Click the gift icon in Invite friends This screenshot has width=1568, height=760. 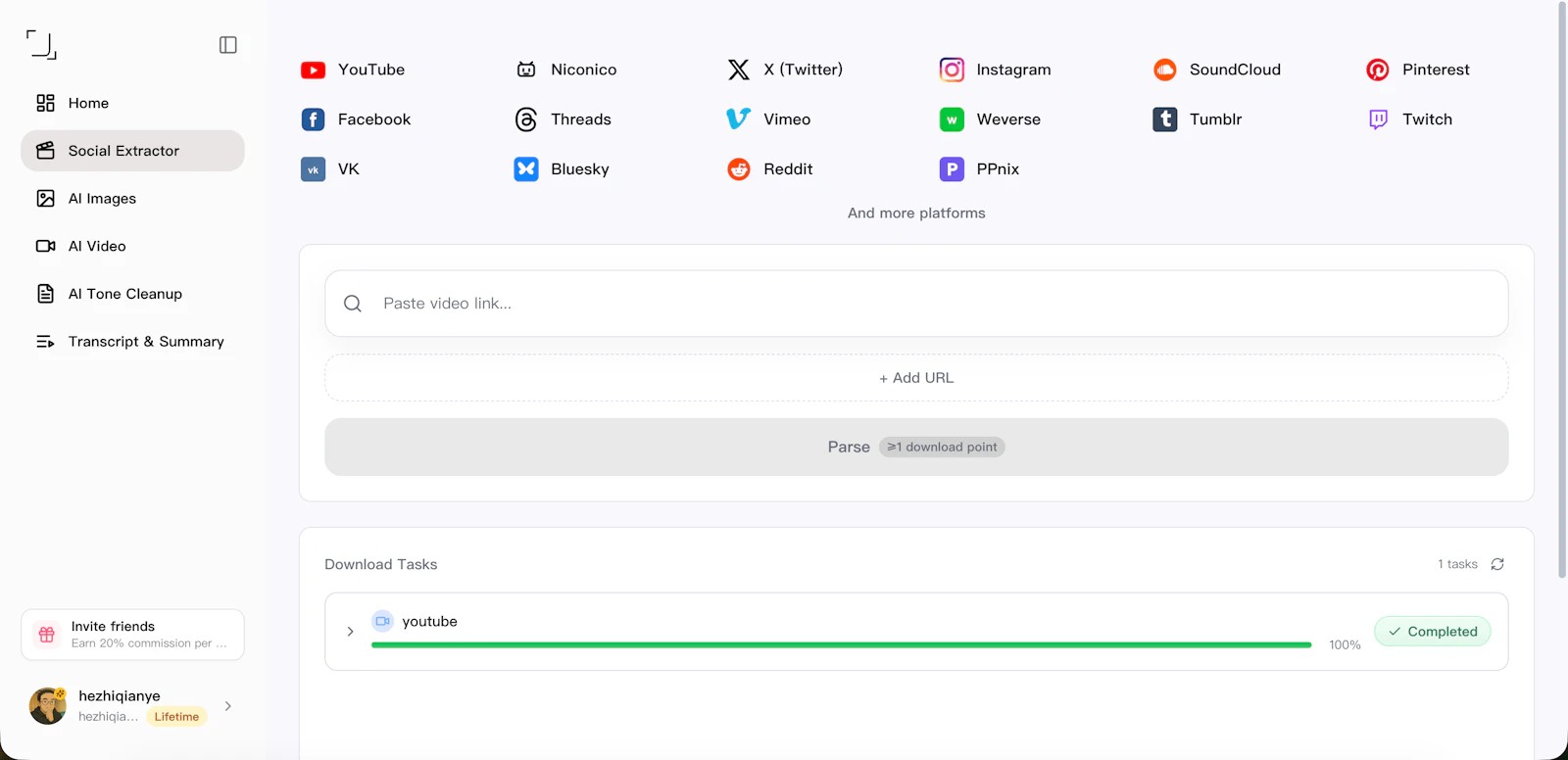pyautogui.click(x=46, y=635)
